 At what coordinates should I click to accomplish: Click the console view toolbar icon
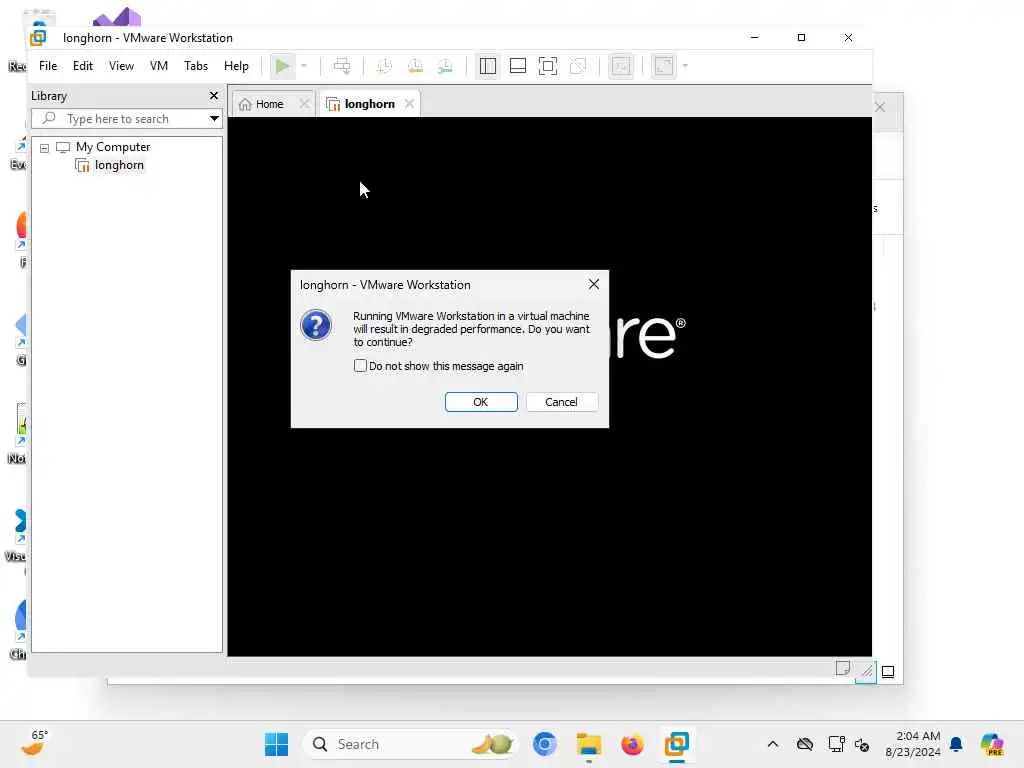coord(620,66)
